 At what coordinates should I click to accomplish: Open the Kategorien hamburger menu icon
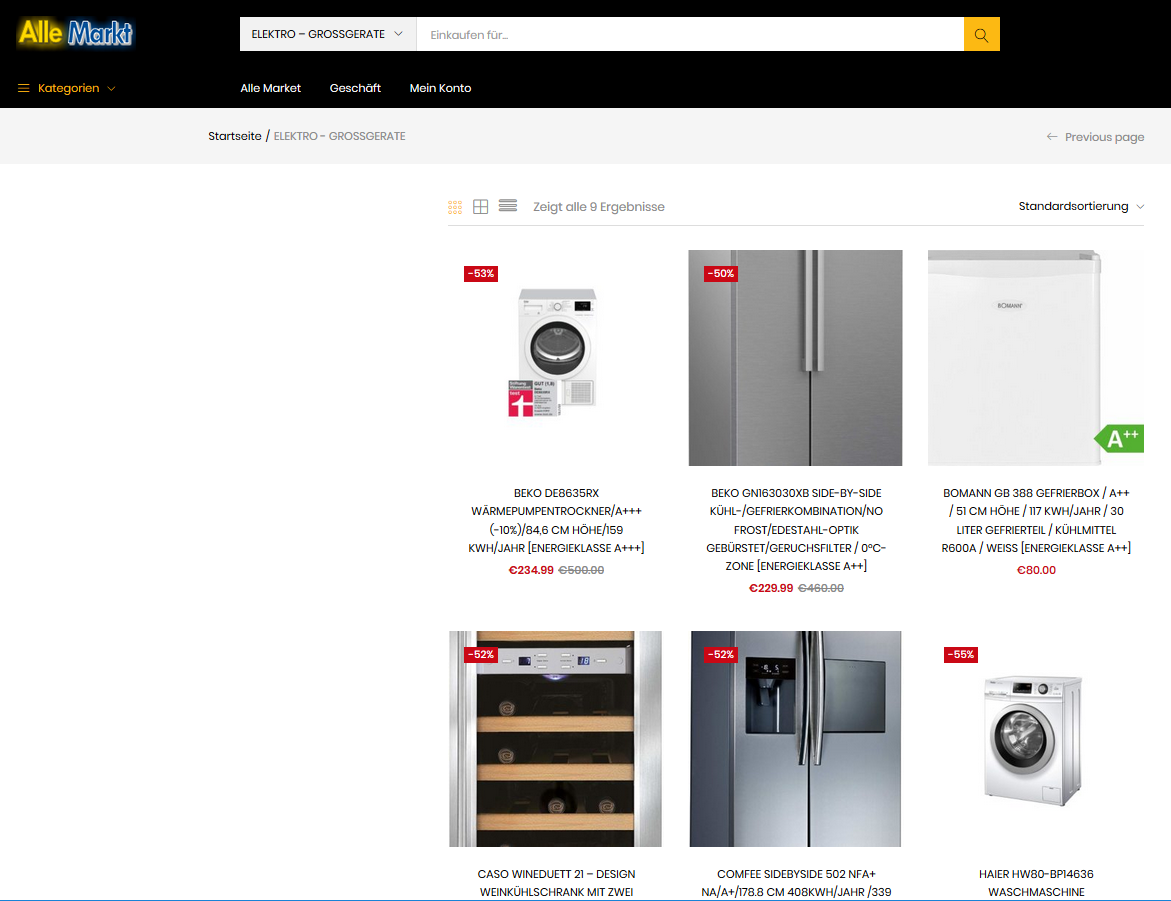point(24,88)
